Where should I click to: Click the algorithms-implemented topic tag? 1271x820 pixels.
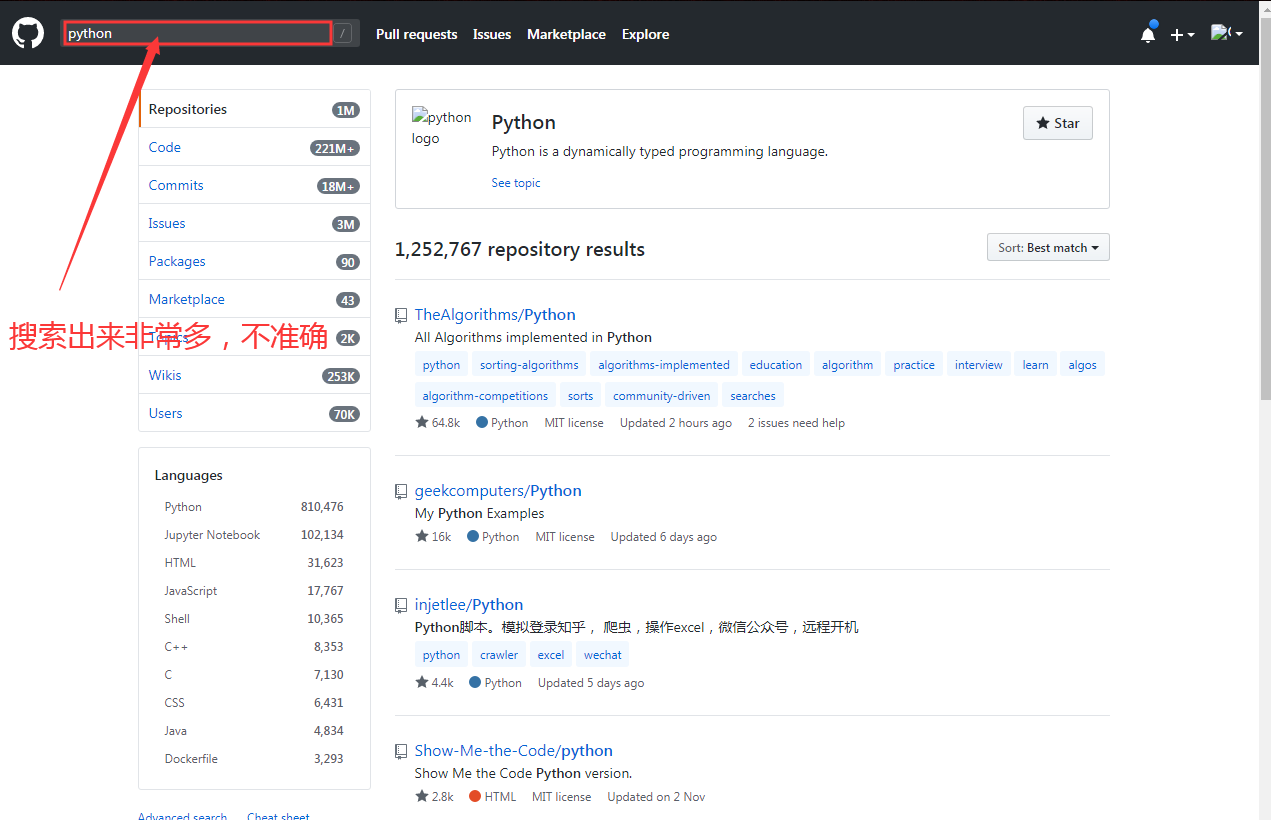[664, 365]
